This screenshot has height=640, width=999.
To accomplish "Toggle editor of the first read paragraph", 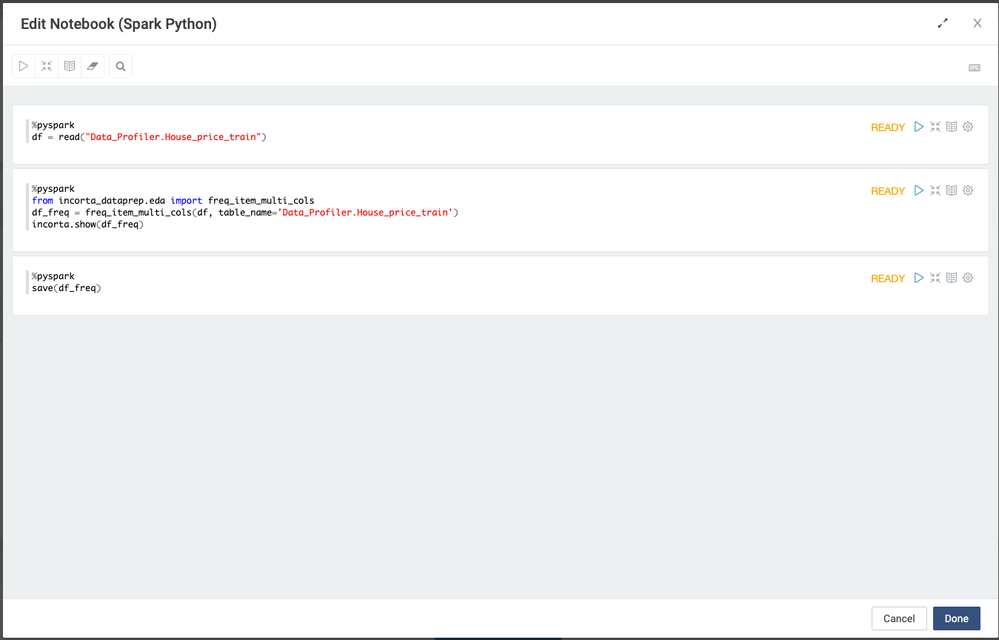I will pos(935,127).
